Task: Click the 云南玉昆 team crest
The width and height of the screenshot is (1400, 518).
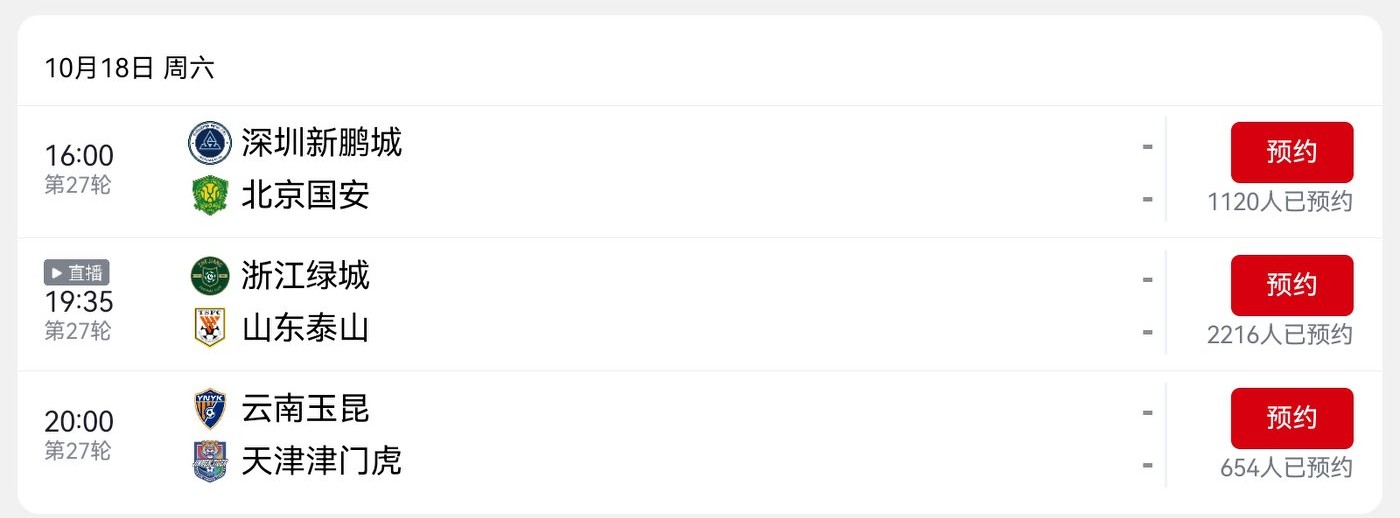Action: (210, 409)
